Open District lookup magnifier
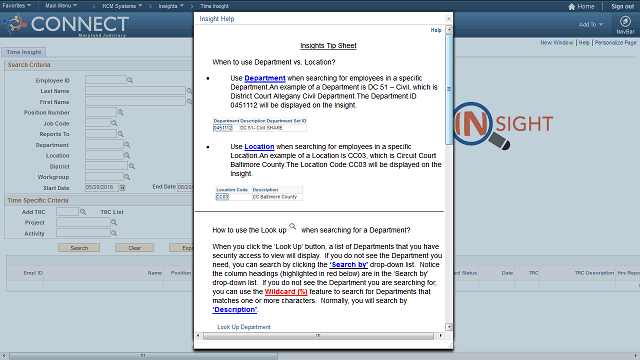640x360 pixels. [x=131, y=166]
